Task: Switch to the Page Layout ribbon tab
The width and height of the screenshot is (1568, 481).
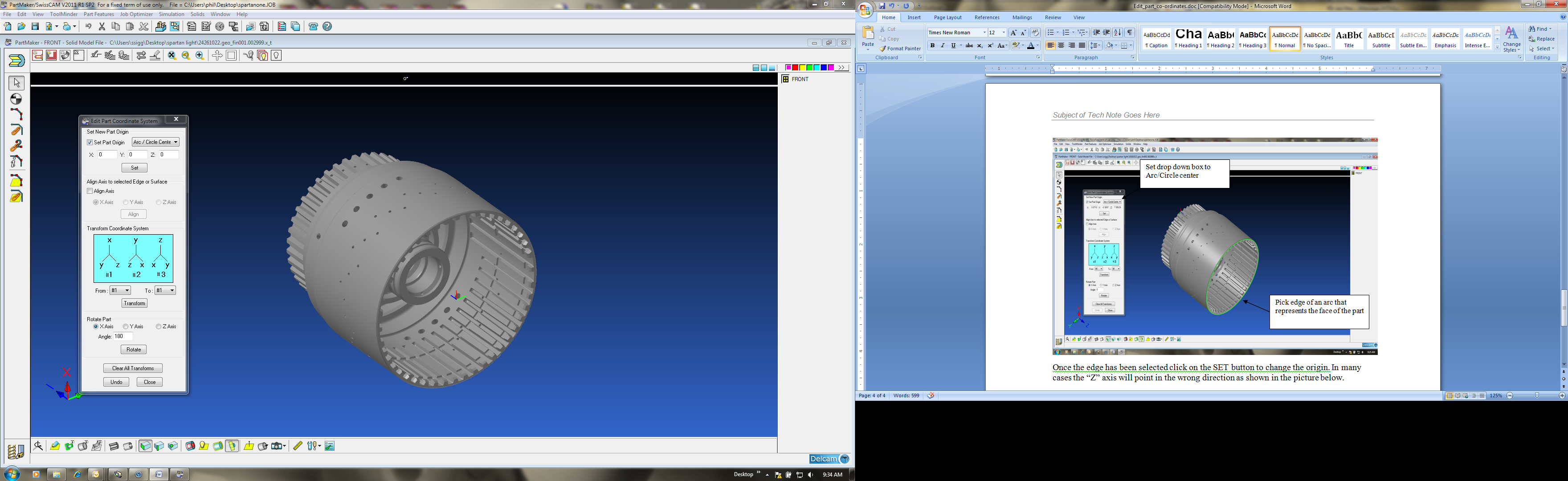Action: (x=947, y=18)
